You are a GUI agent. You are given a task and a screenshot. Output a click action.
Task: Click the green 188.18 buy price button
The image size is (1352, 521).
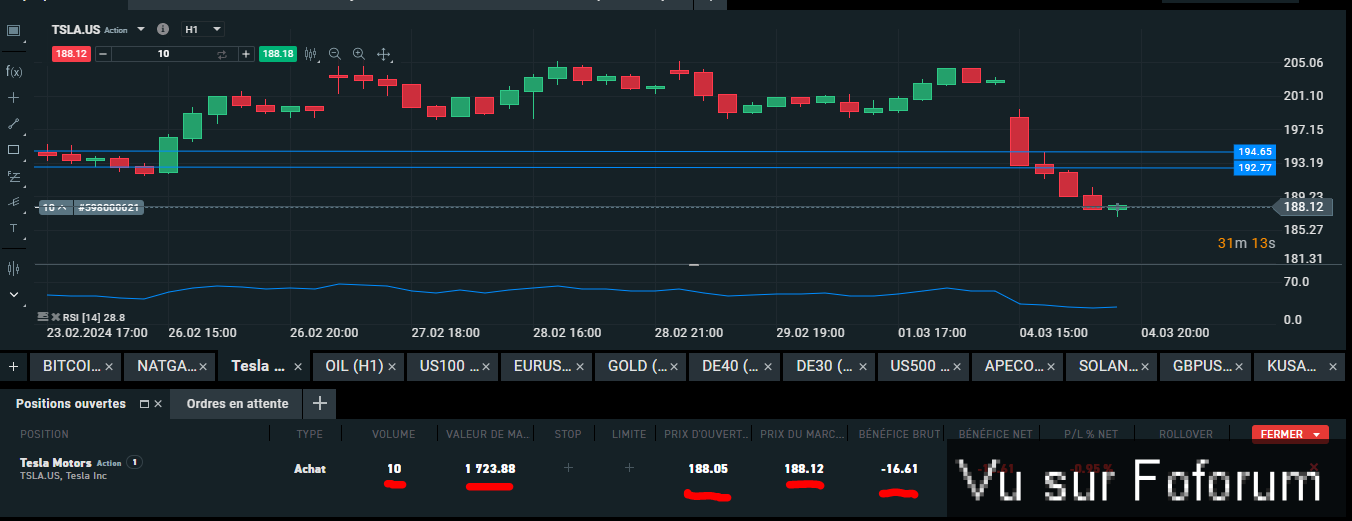pos(277,54)
